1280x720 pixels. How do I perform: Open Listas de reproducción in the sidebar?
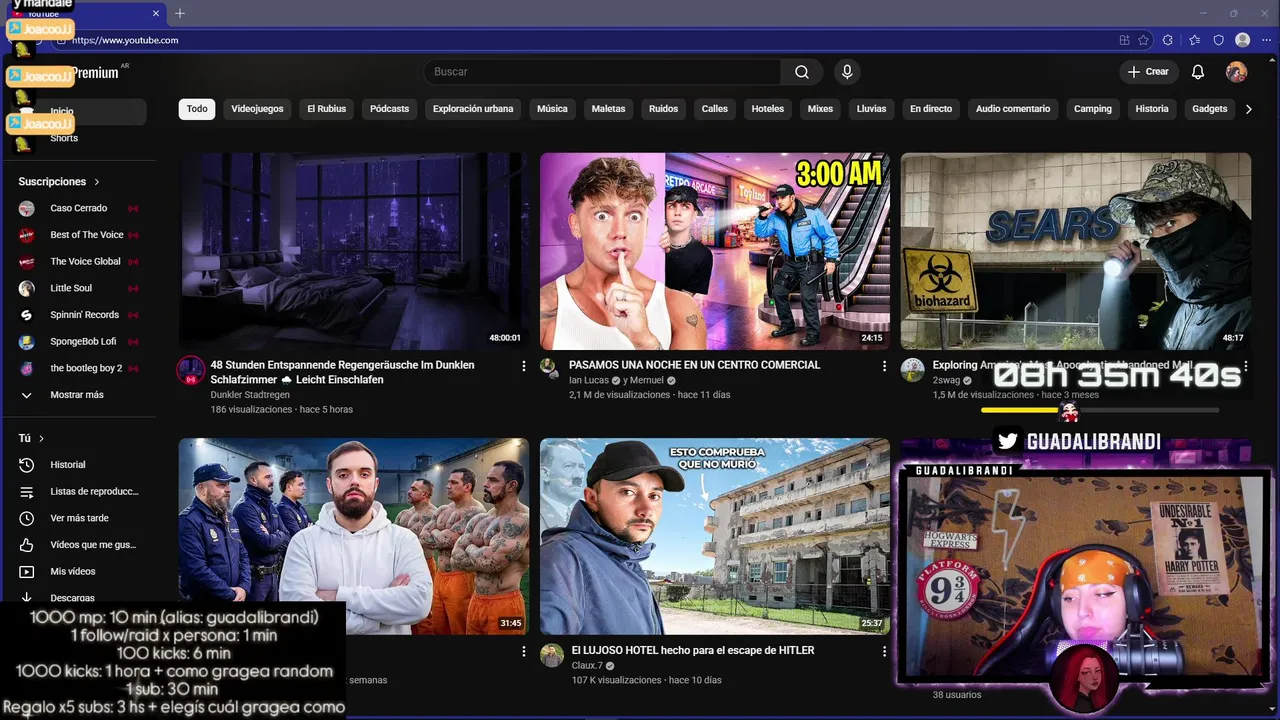pyautogui.click(x=78, y=492)
